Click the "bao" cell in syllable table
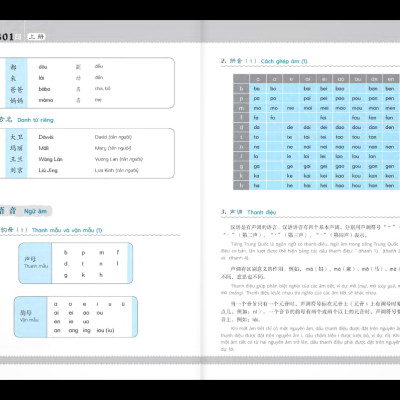This screenshot has width=400, height=400. (340, 89)
